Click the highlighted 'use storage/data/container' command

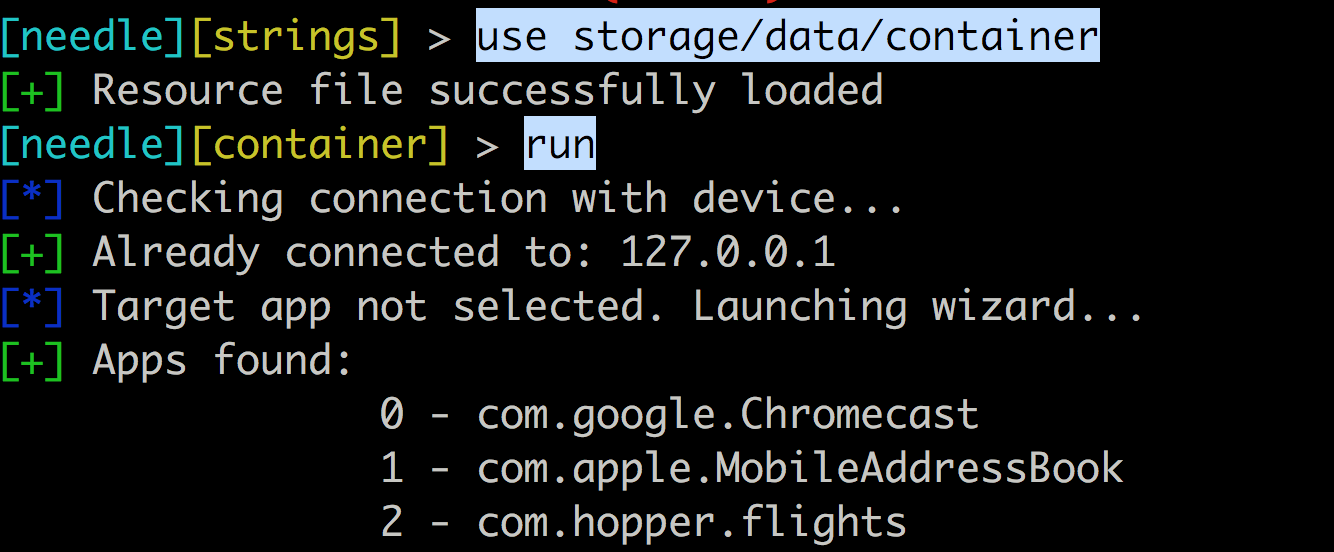pyautogui.click(x=787, y=36)
